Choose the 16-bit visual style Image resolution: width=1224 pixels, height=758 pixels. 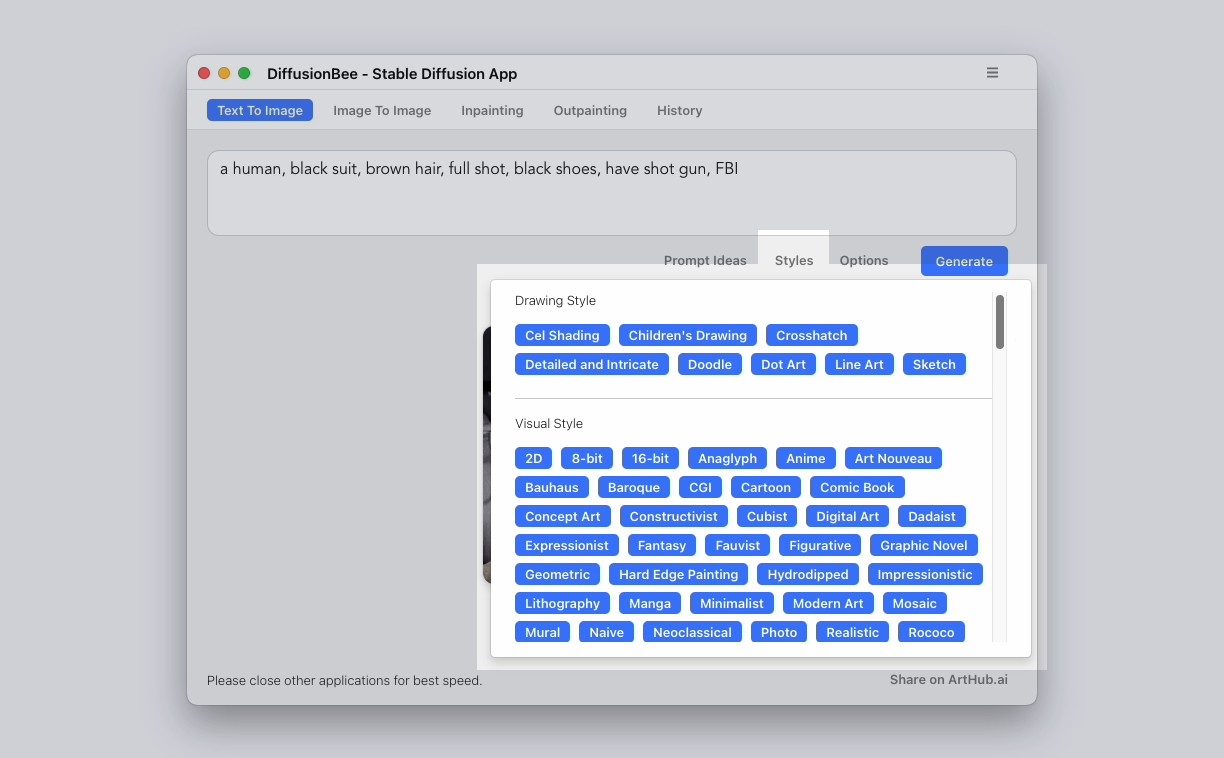(650, 458)
